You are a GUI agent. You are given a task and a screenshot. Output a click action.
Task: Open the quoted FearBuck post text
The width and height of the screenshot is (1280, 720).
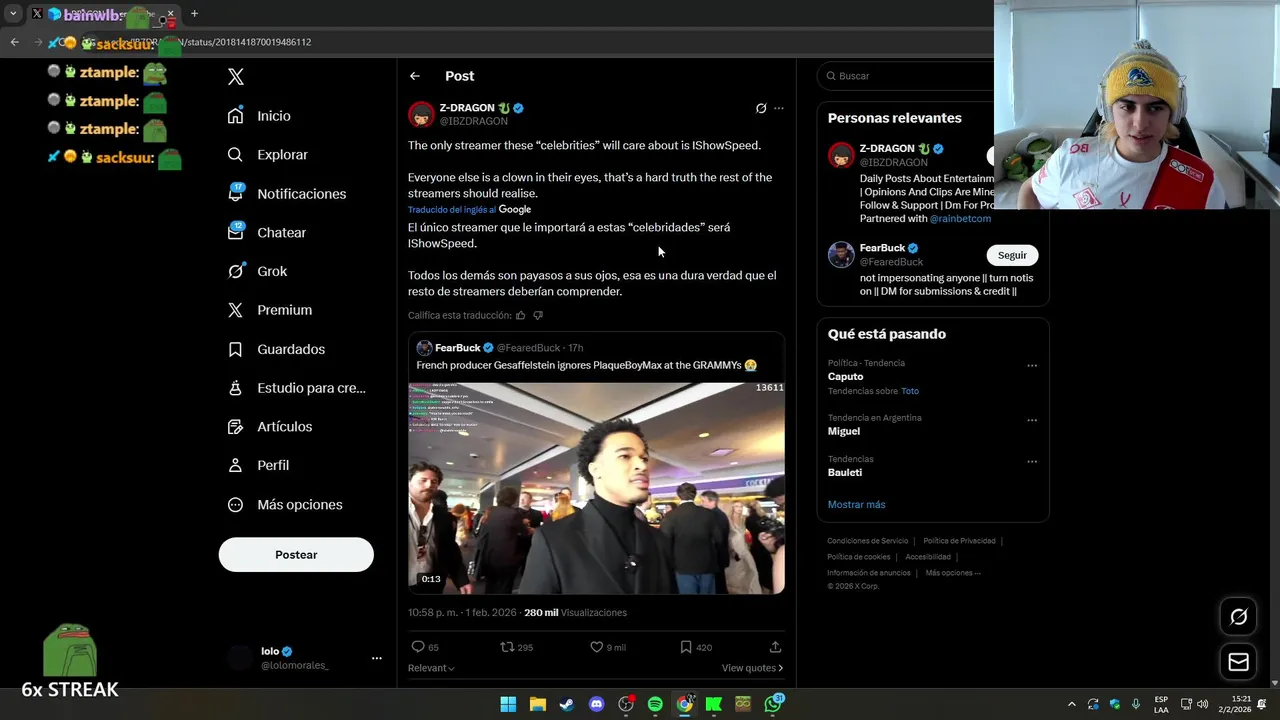(x=586, y=366)
